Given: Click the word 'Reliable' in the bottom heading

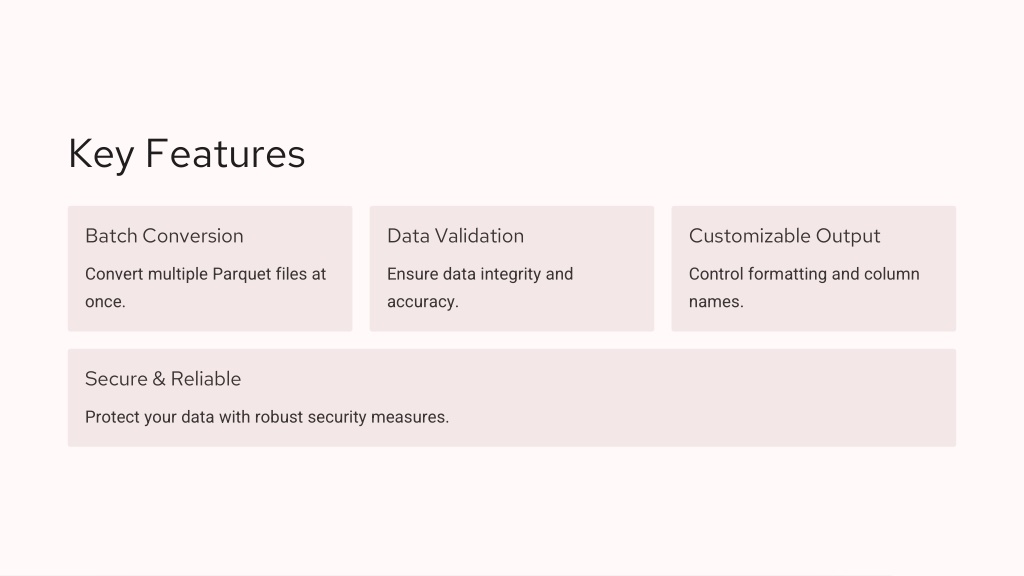Looking at the screenshot, I should (206, 379).
